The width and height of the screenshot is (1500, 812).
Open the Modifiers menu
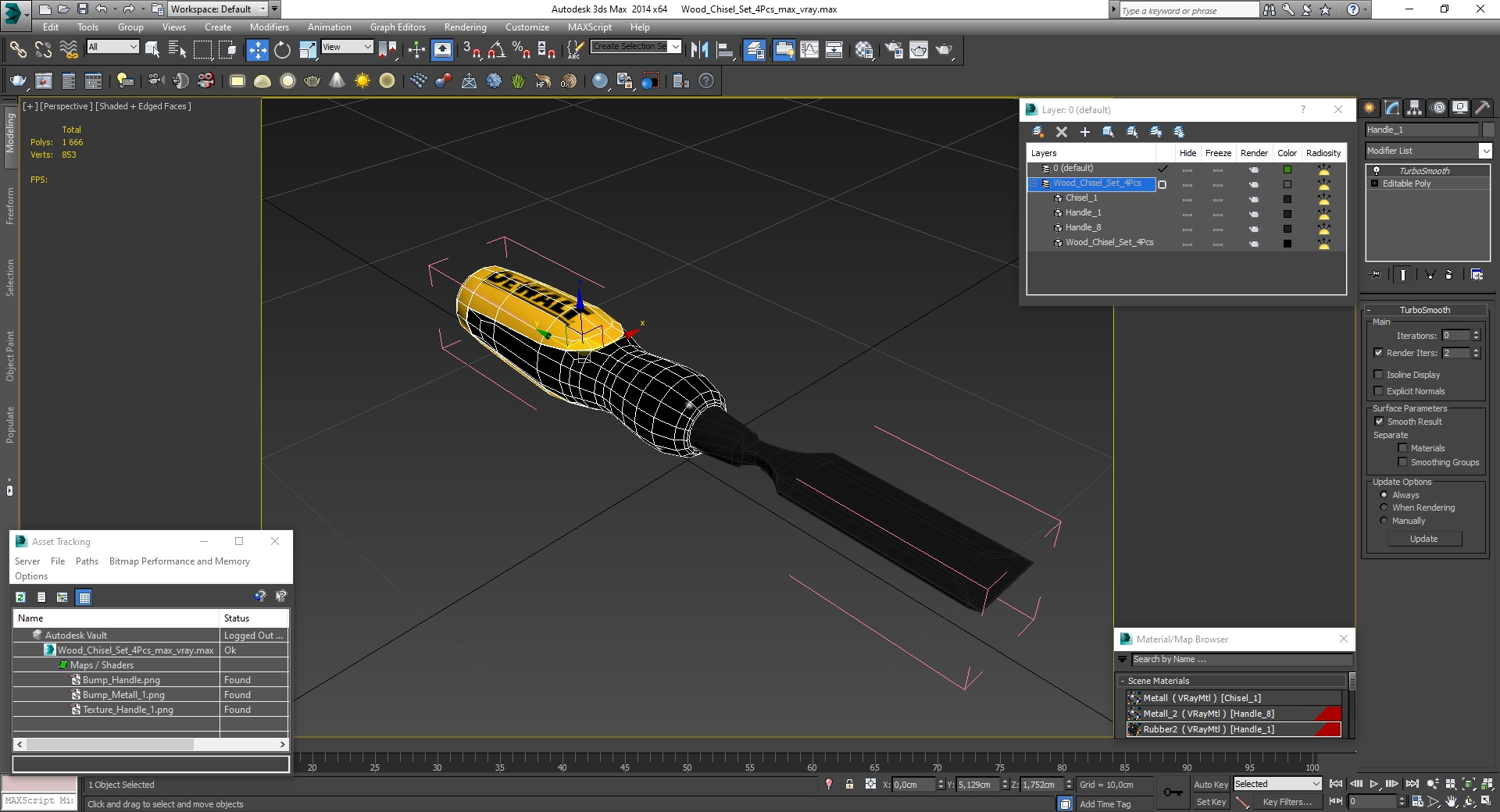tap(269, 27)
